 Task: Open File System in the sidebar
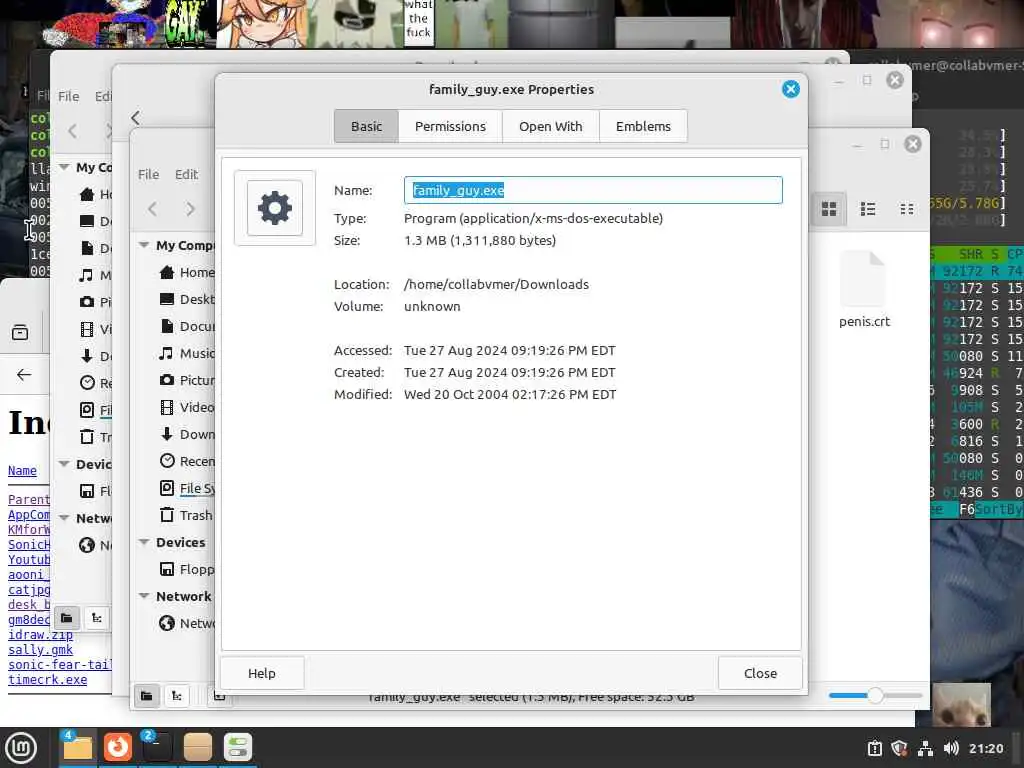point(187,488)
